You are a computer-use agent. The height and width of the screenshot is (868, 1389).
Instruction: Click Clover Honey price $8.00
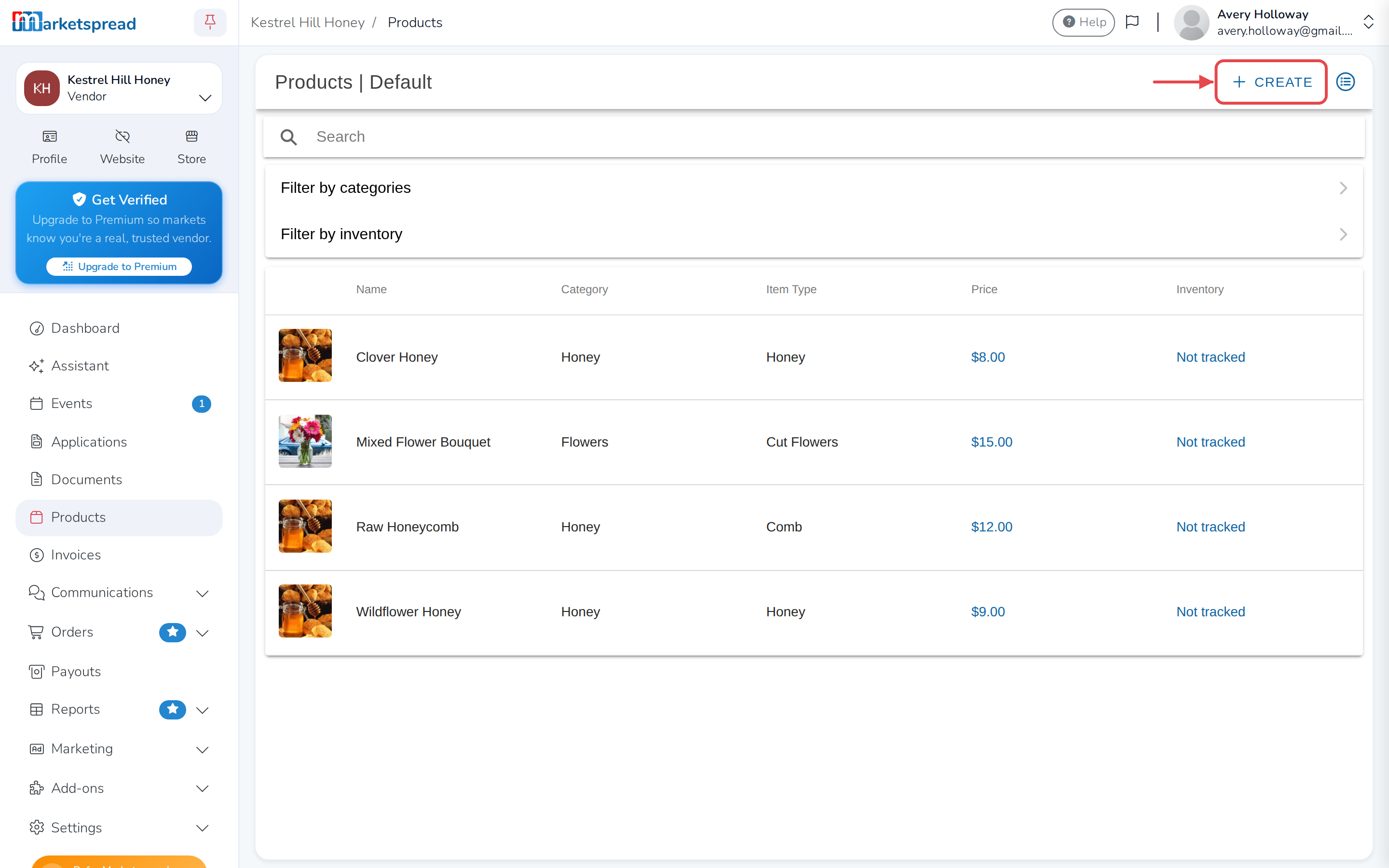pyautogui.click(x=988, y=357)
